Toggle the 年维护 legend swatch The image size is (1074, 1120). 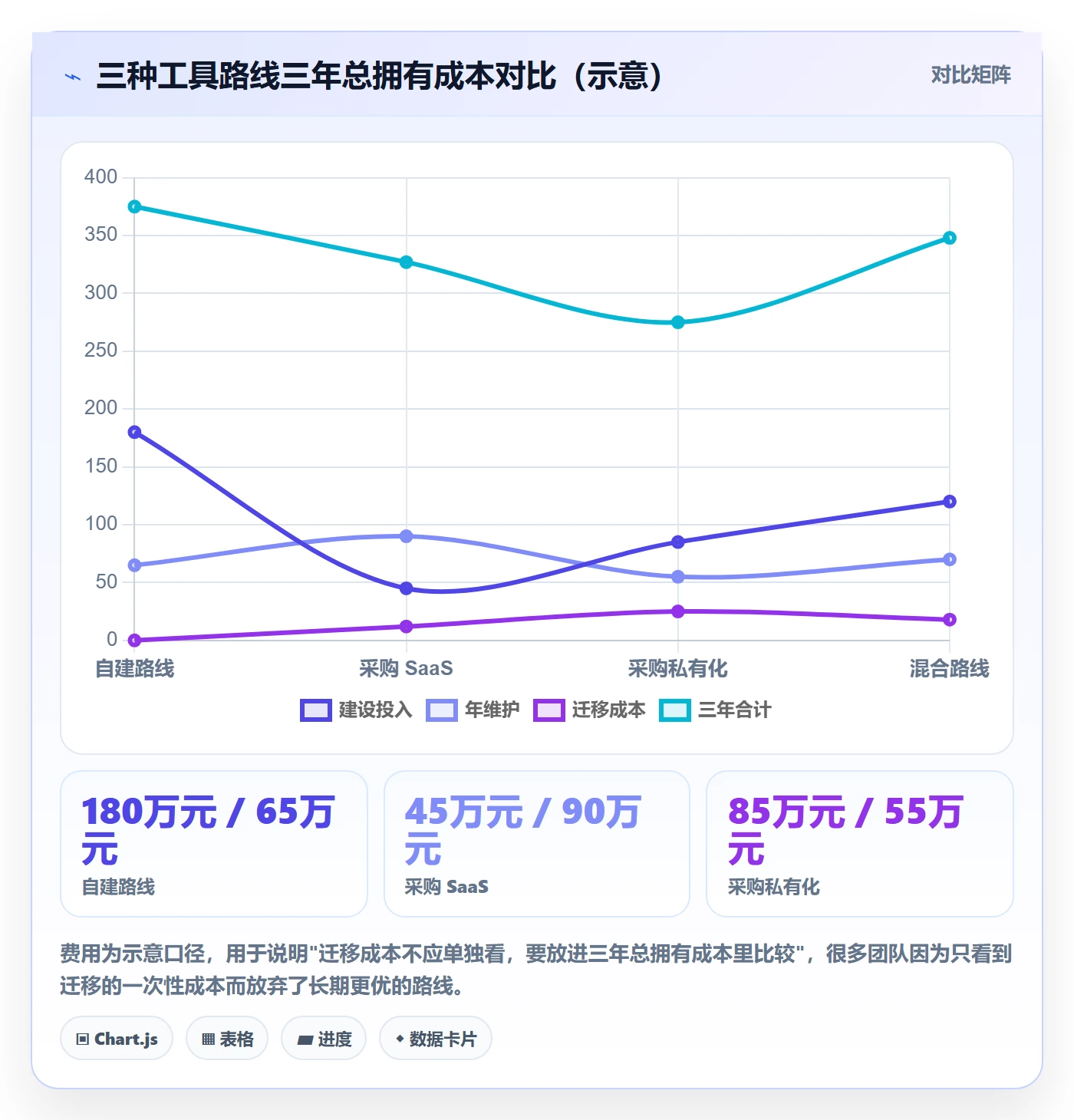441,710
